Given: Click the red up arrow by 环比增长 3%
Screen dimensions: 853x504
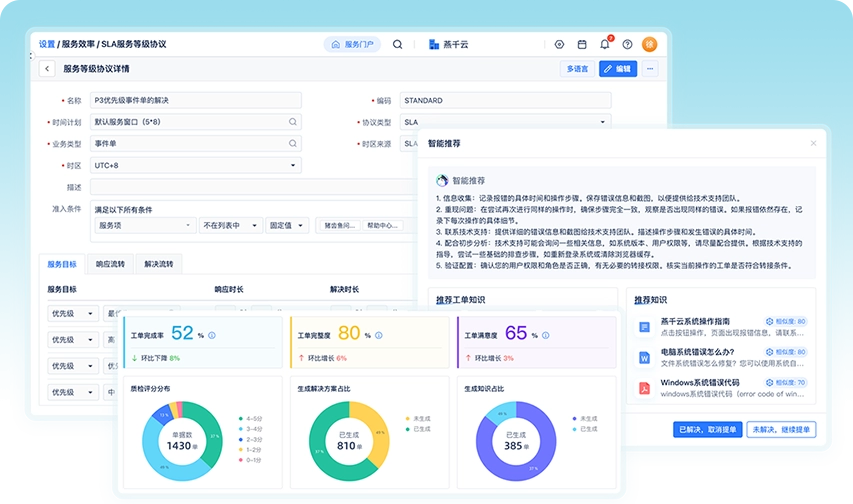Looking at the screenshot, I should [x=468, y=358].
